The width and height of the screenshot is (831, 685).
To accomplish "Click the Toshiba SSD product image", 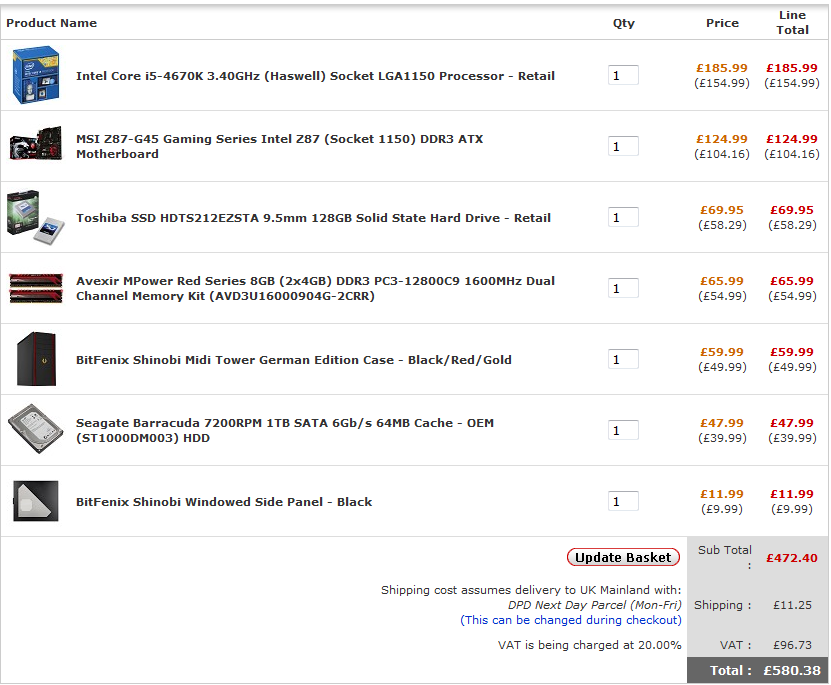I will (36, 215).
